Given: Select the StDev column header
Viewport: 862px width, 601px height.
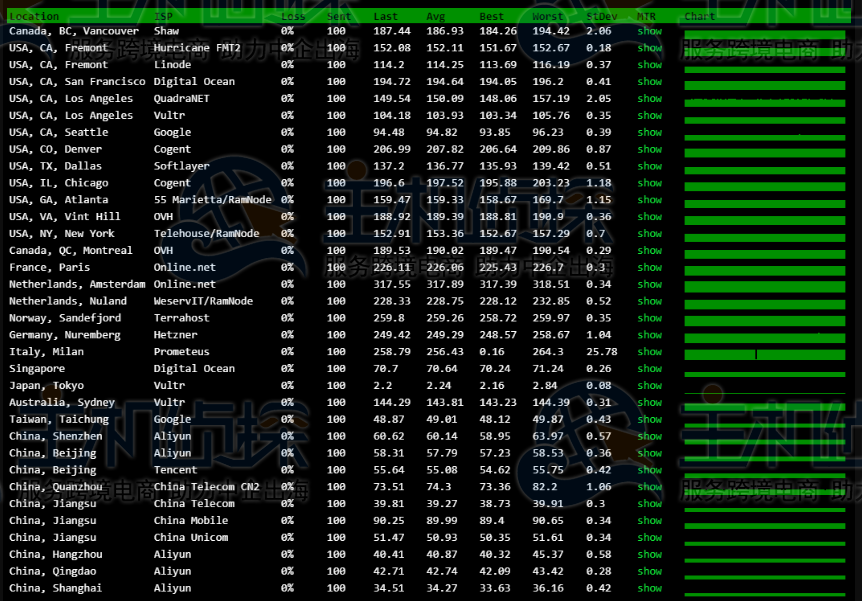Looking at the screenshot, I should pos(601,16).
